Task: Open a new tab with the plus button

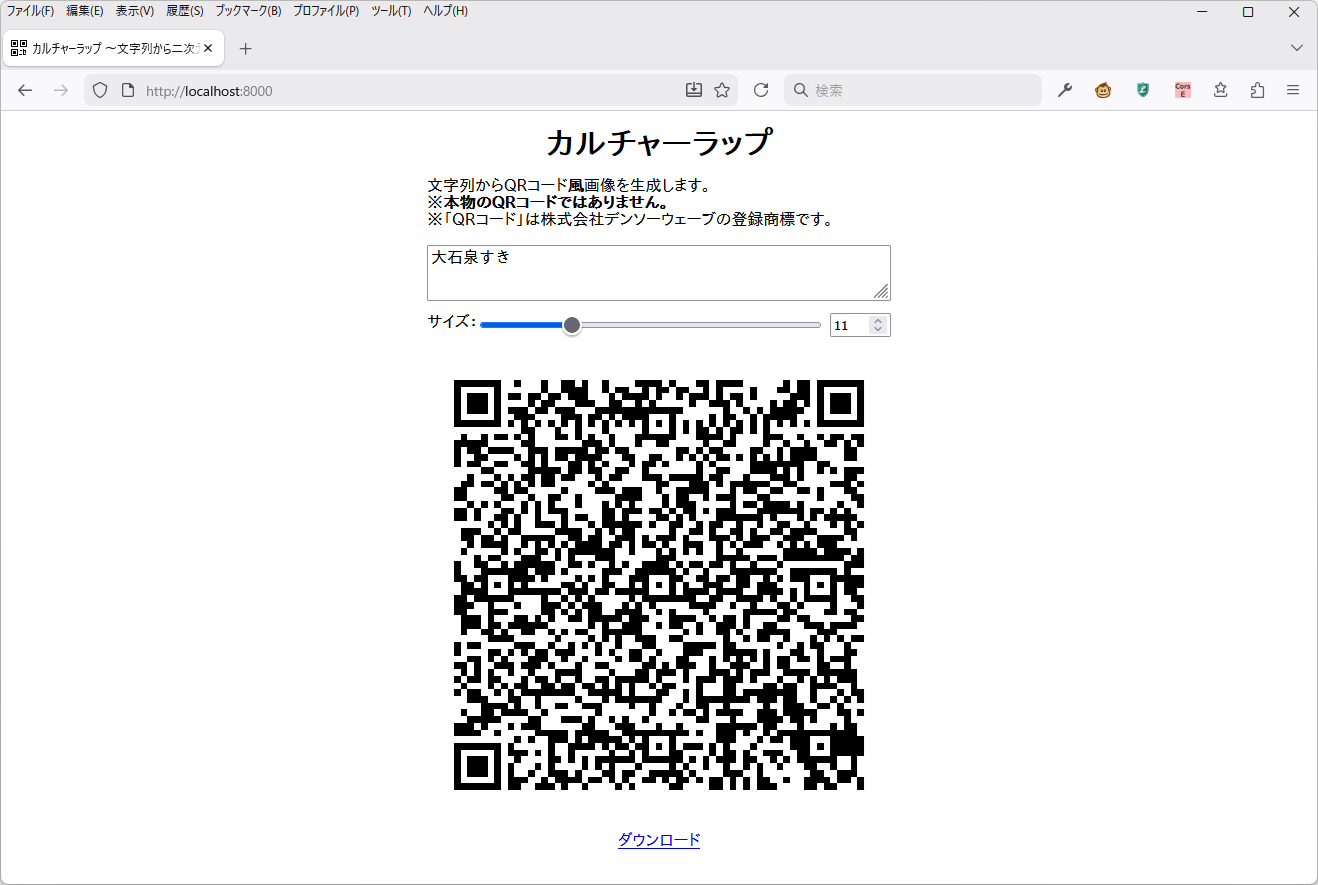Action: click(x=245, y=47)
